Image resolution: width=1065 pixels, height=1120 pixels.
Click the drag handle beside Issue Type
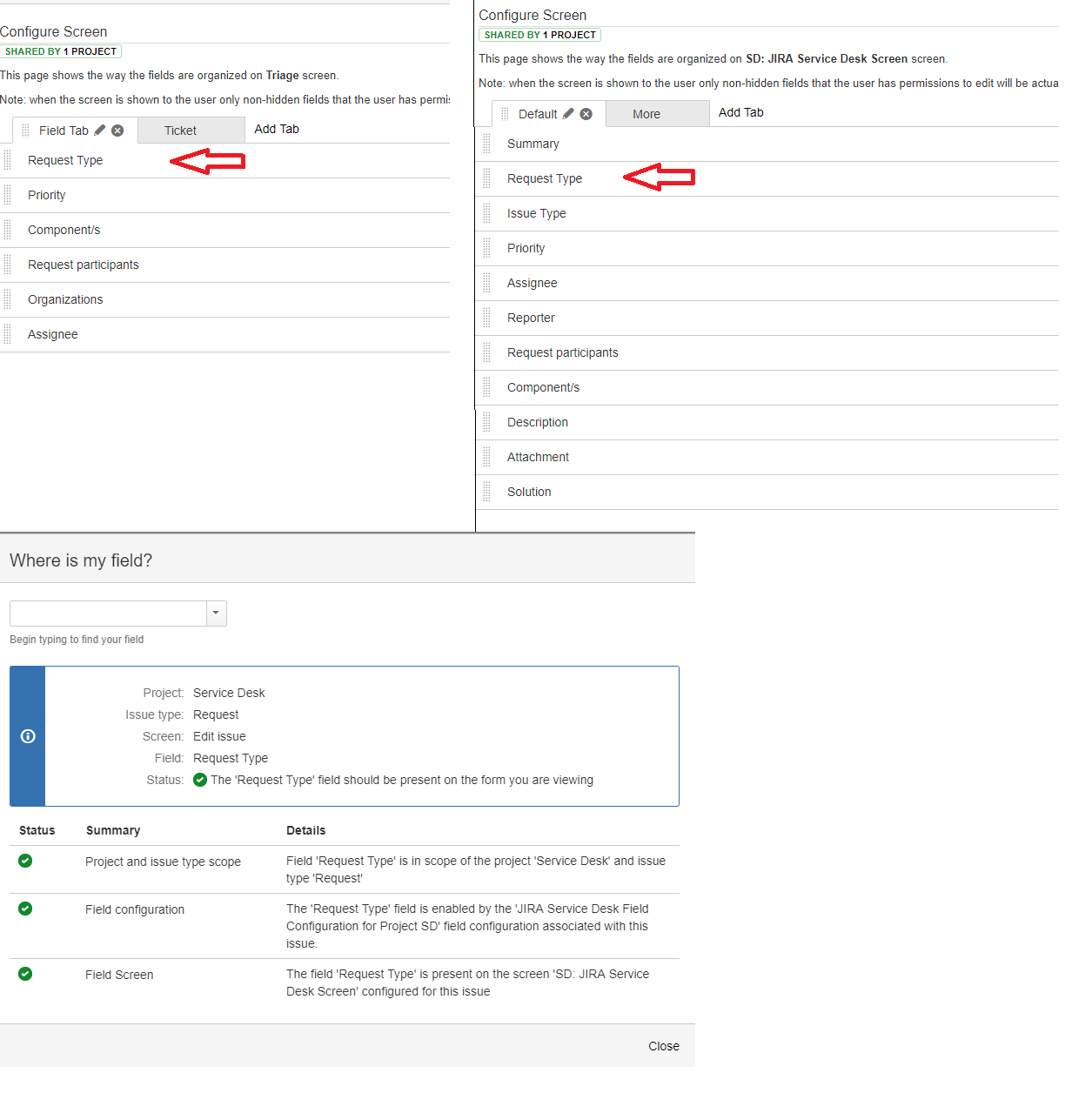click(486, 213)
